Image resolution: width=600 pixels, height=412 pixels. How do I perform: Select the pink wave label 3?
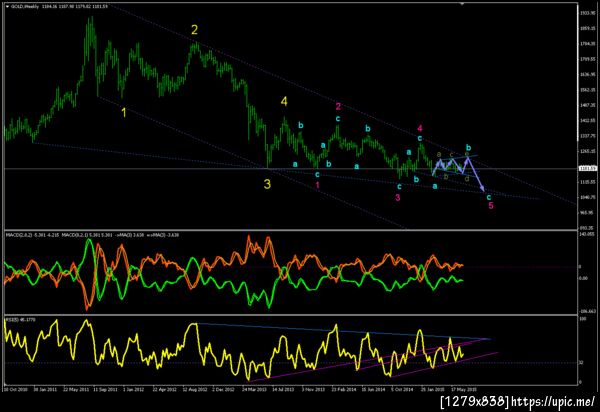[398, 197]
